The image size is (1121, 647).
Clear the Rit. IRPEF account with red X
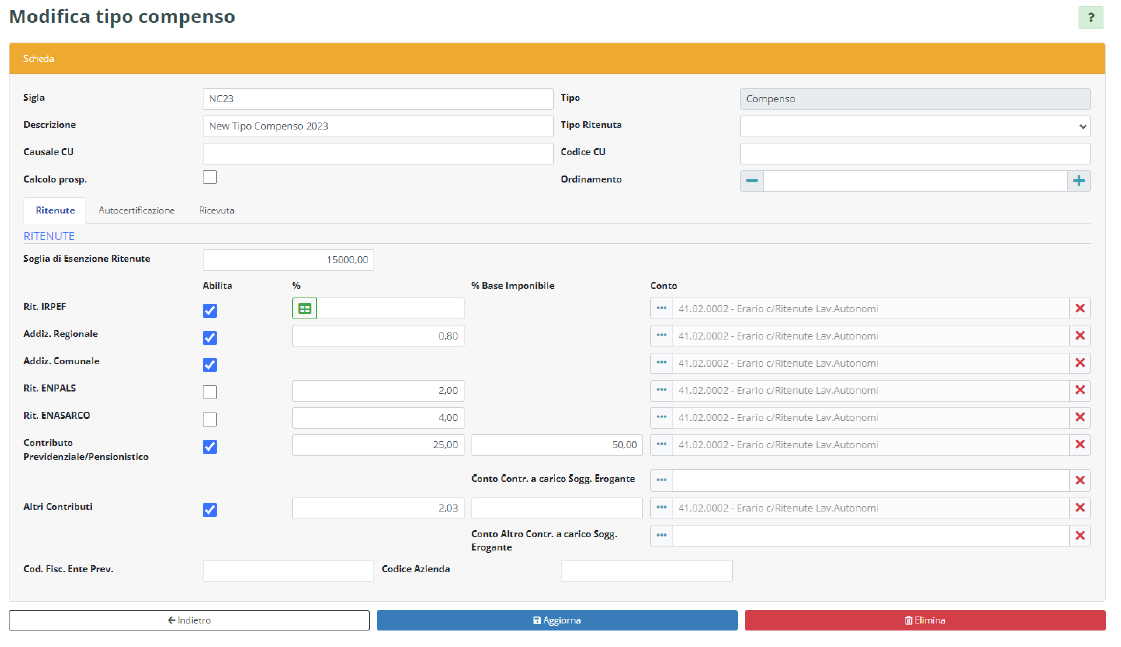[1079, 309]
